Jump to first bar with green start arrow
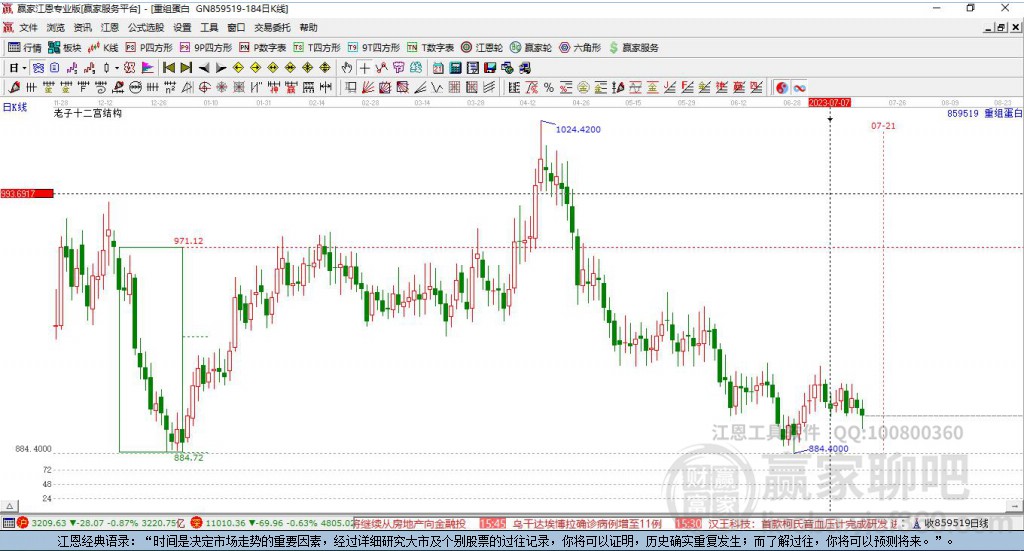This screenshot has width=1024, height=551. pyautogui.click(x=168, y=68)
